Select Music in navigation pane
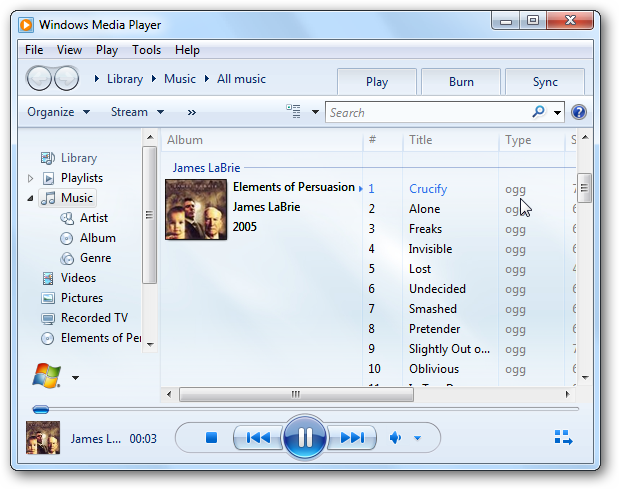This screenshot has width=619, height=489. pos(68,198)
